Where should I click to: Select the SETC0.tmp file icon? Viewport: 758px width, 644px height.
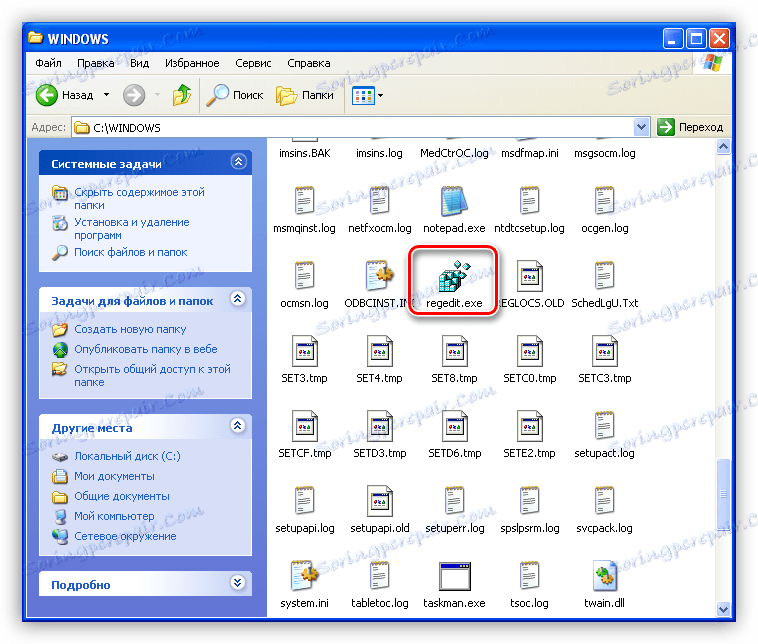point(529,351)
